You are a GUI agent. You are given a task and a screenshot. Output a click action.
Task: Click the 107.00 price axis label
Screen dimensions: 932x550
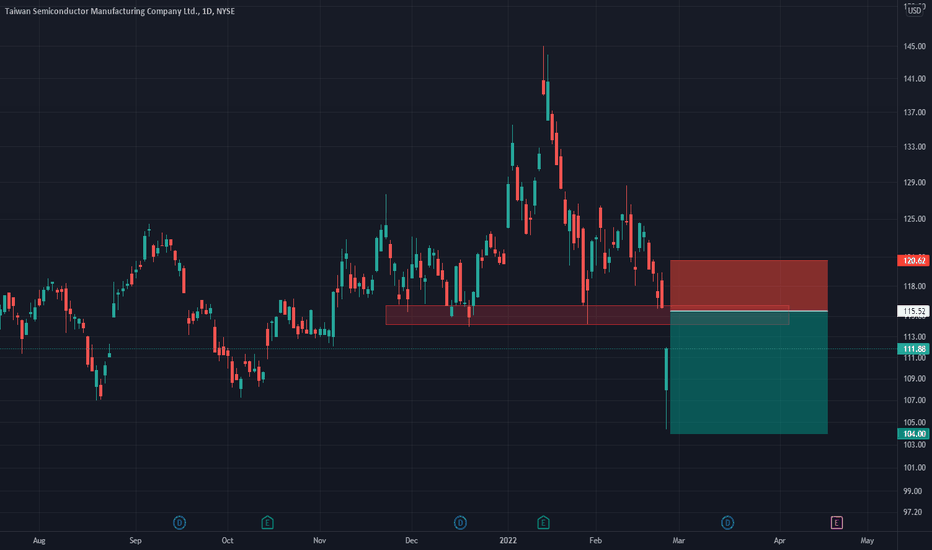tap(915, 400)
